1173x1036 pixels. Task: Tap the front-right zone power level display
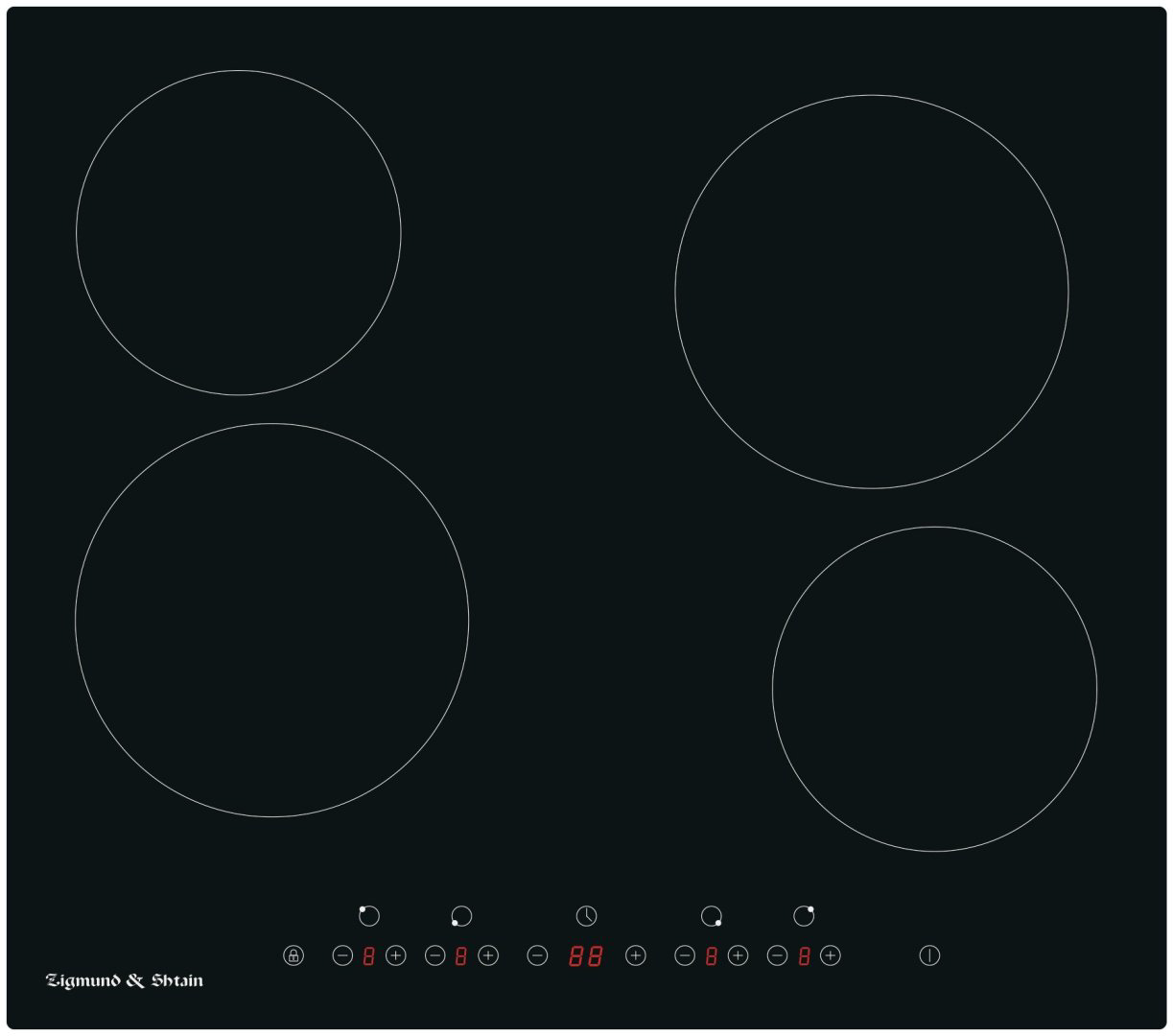711,955
